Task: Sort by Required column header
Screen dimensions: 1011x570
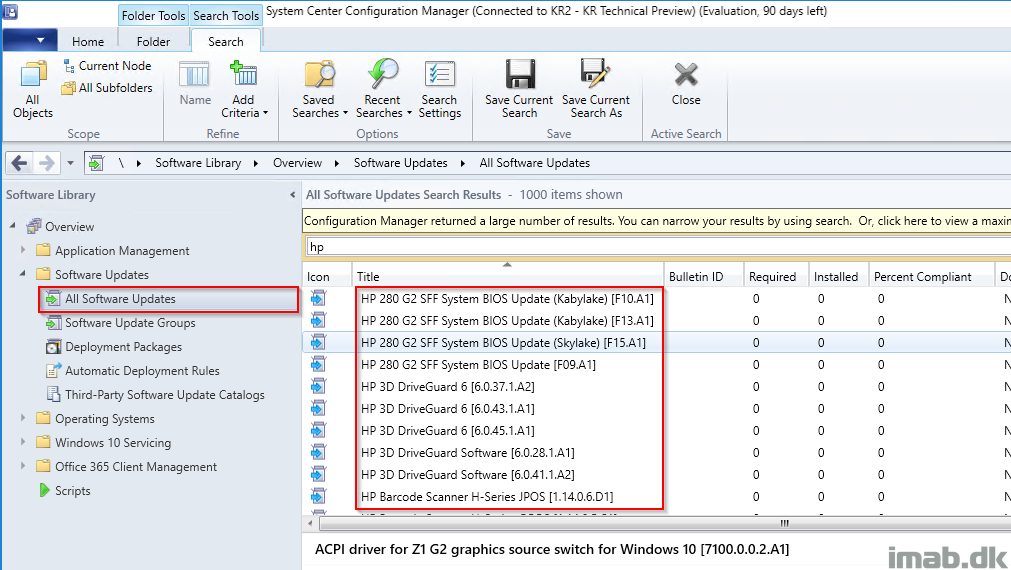Action: (776, 276)
